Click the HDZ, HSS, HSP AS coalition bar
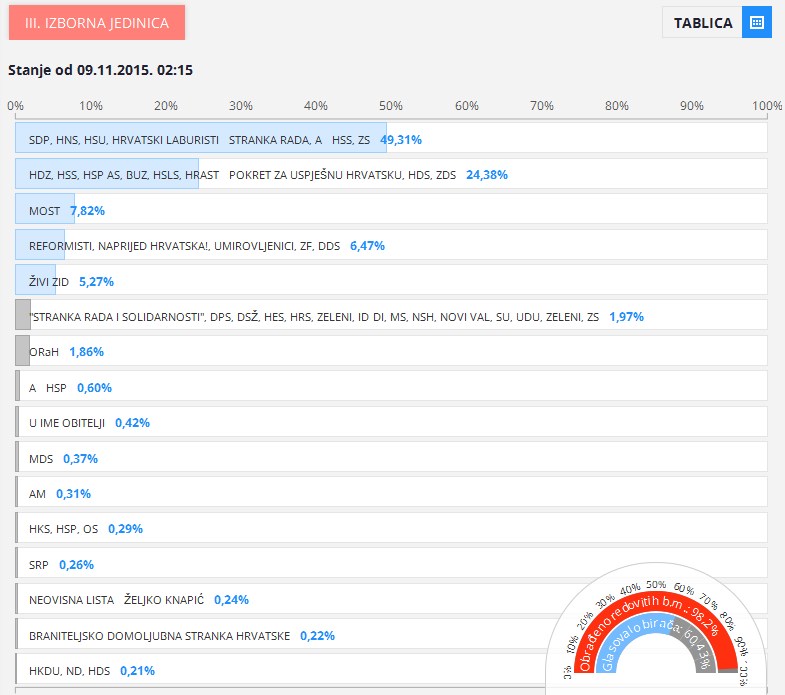785x695 pixels. [x=107, y=174]
